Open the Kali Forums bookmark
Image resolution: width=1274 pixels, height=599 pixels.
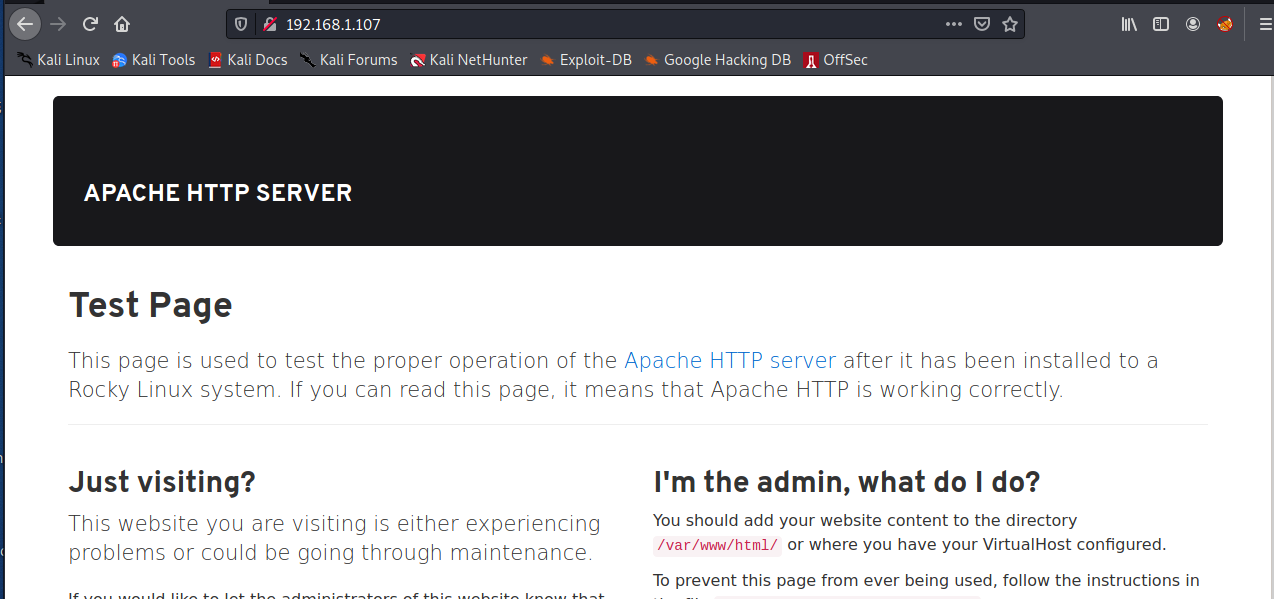coord(348,60)
